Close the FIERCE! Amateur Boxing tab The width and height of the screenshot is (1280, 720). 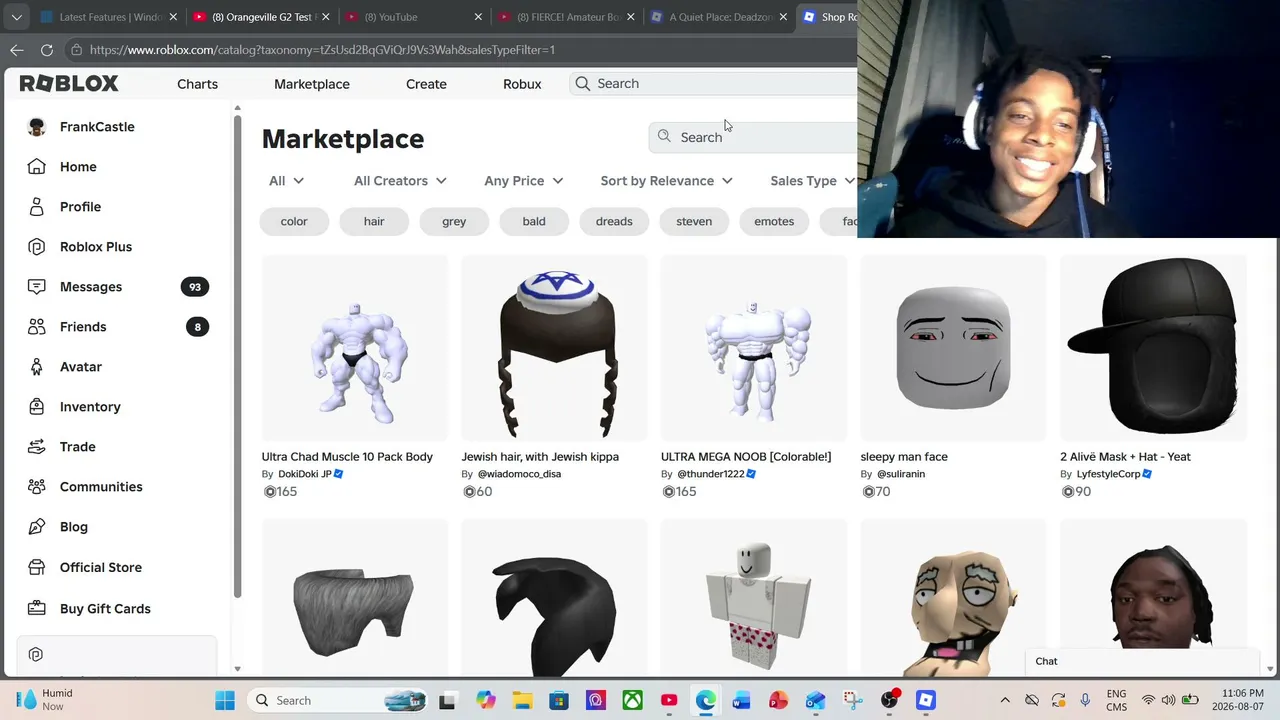pos(631,17)
